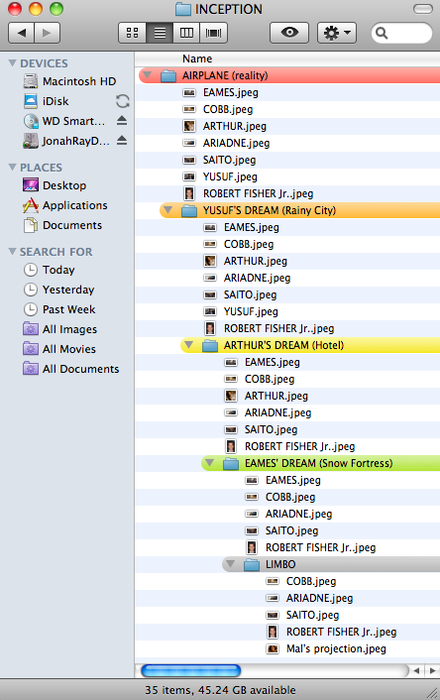
Task: Collapse the ARTHUR'S DREAM (Hotel) folder
Action: (189, 345)
